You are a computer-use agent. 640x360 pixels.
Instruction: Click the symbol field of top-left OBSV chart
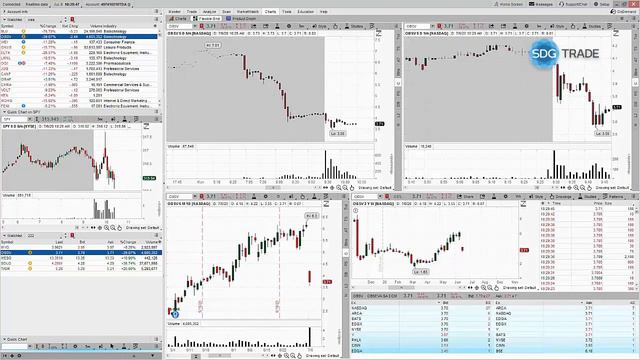click(180, 26)
